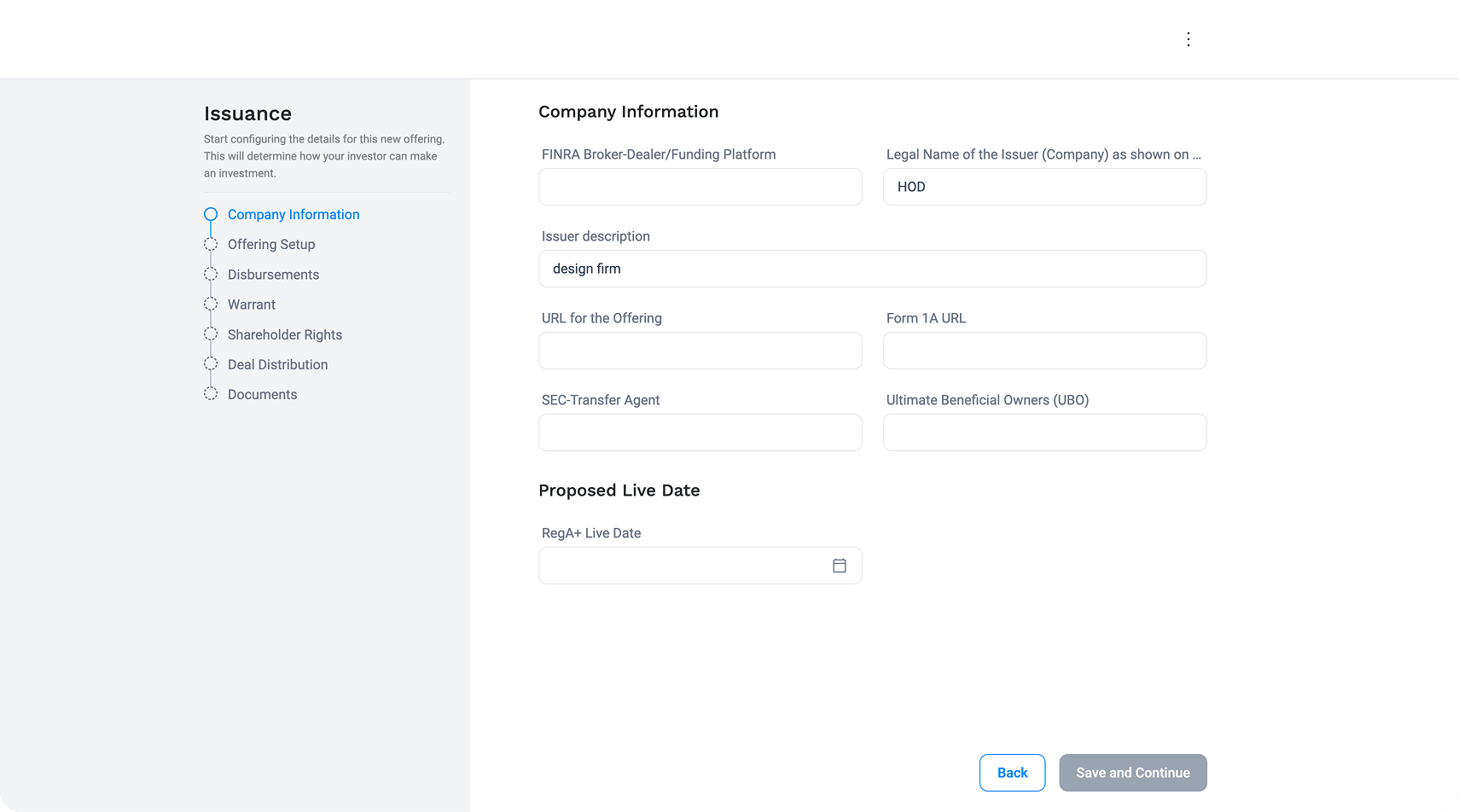
Task: Focus the FINRA Broker-Dealer/Funding Platform field
Action: coord(700,187)
